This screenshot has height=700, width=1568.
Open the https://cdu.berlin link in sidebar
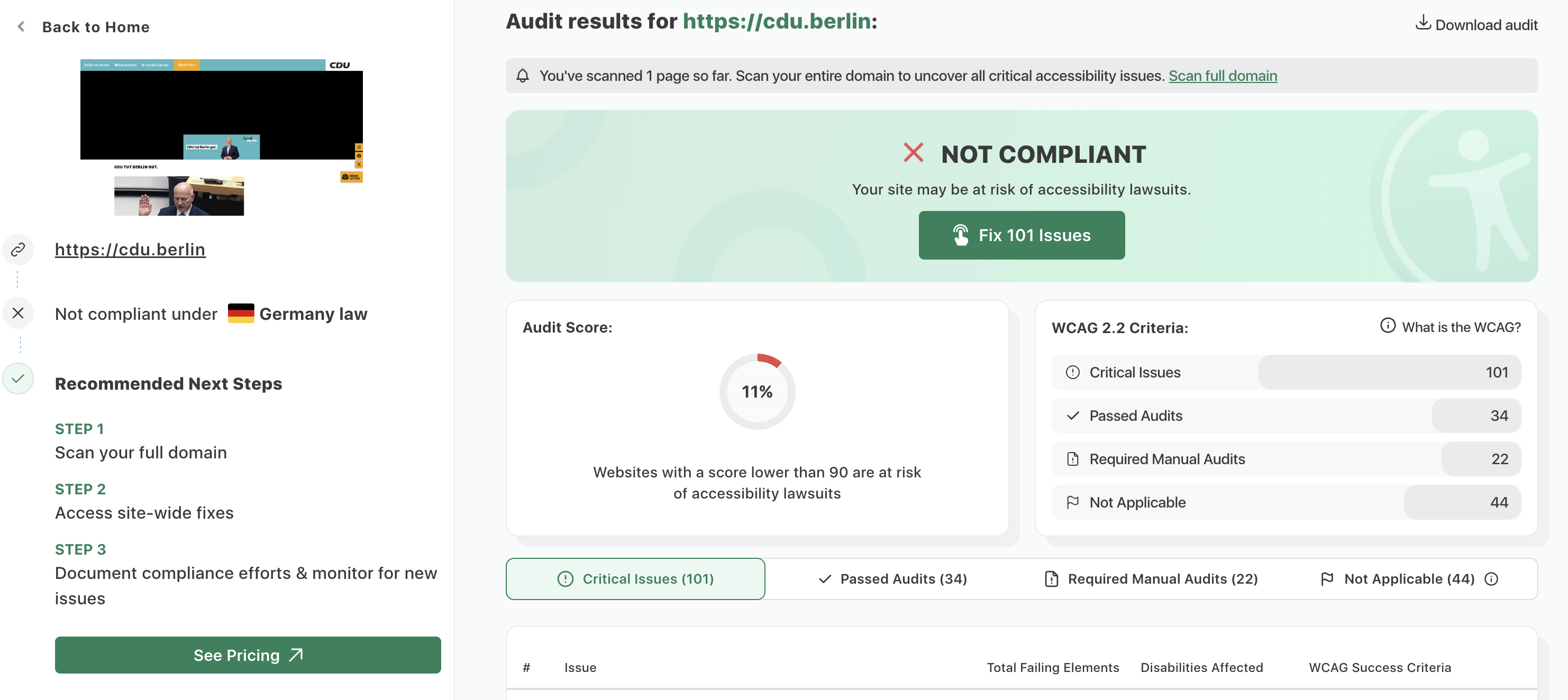point(130,250)
